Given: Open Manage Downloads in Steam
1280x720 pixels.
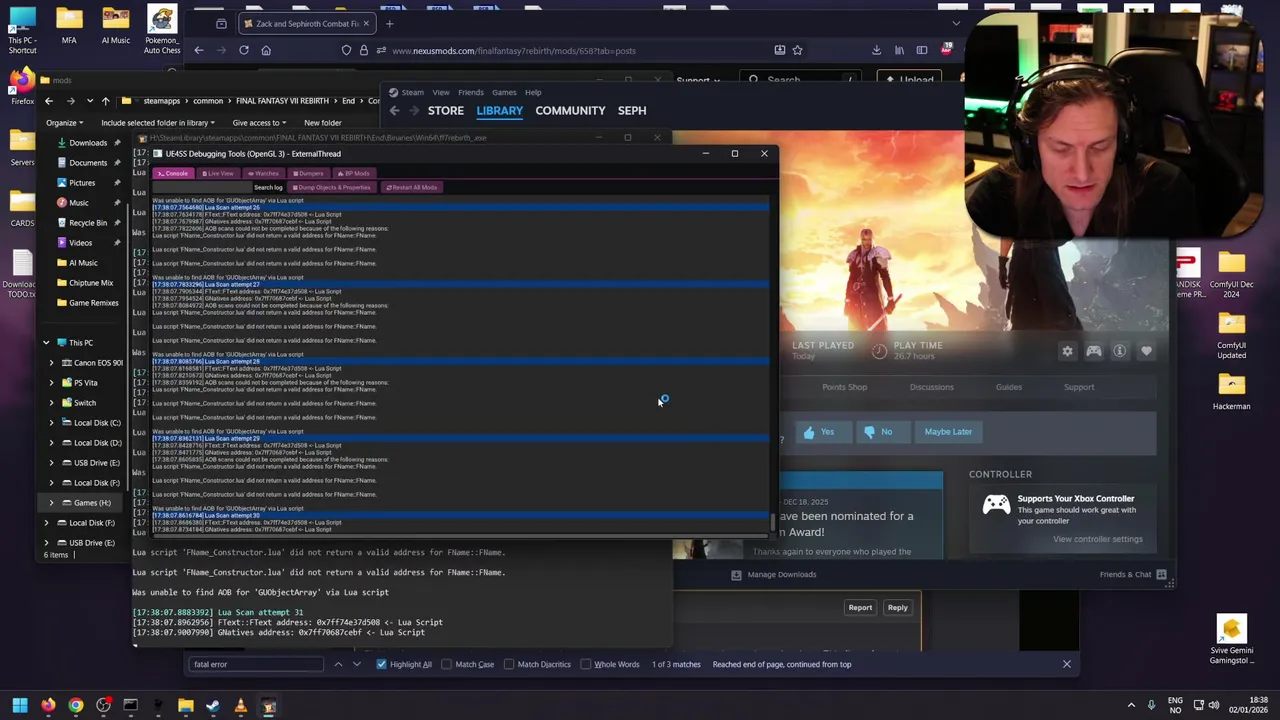Looking at the screenshot, I should pyautogui.click(x=774, y=575).
